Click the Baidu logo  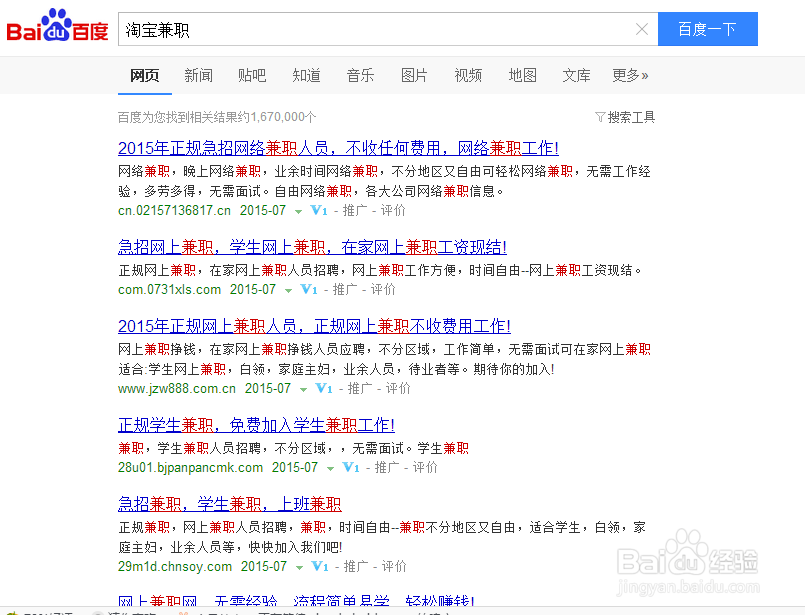[57, 26]
